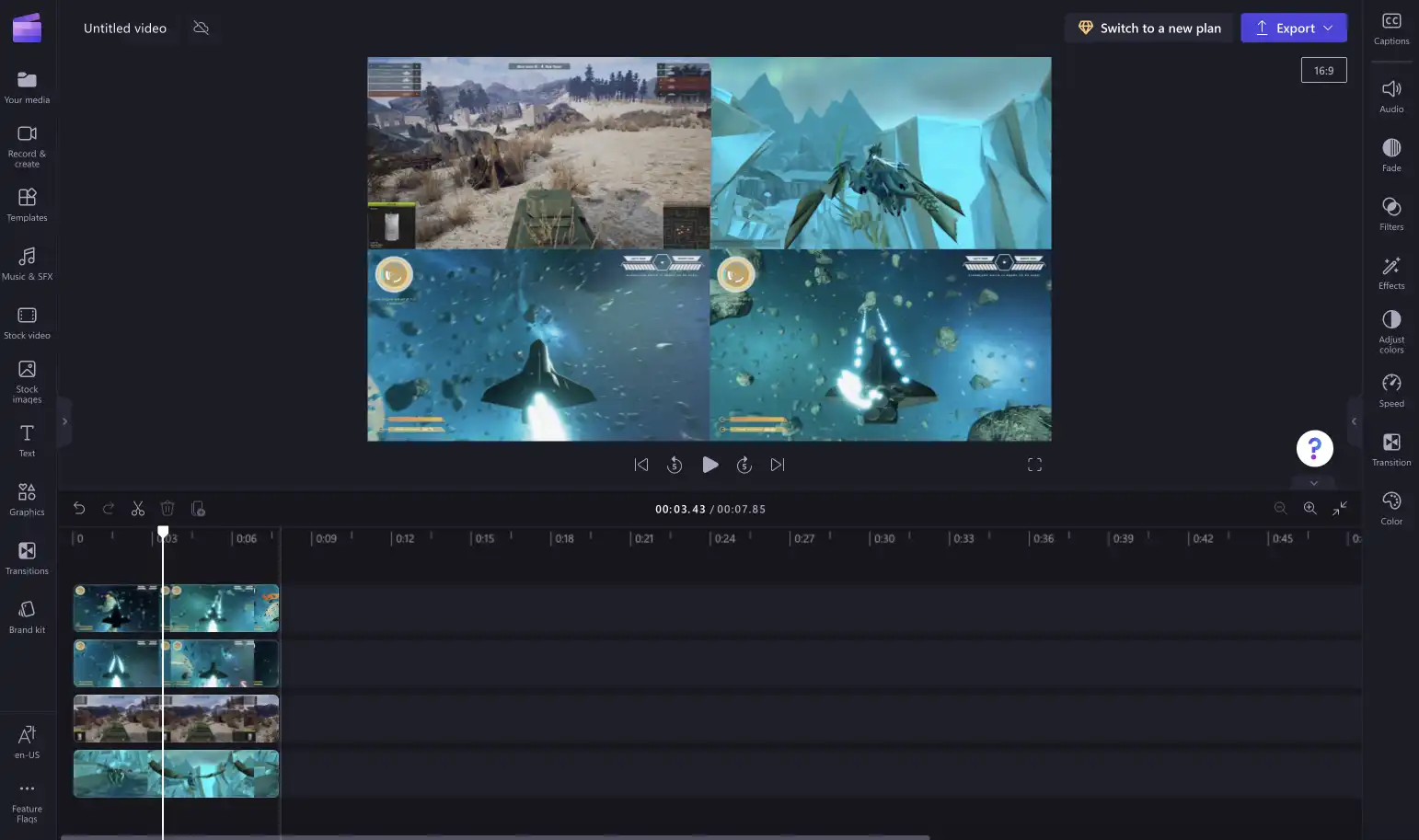
Task: Click the help question mark button
Action: pyautogui.click(x=1314, y=448)
